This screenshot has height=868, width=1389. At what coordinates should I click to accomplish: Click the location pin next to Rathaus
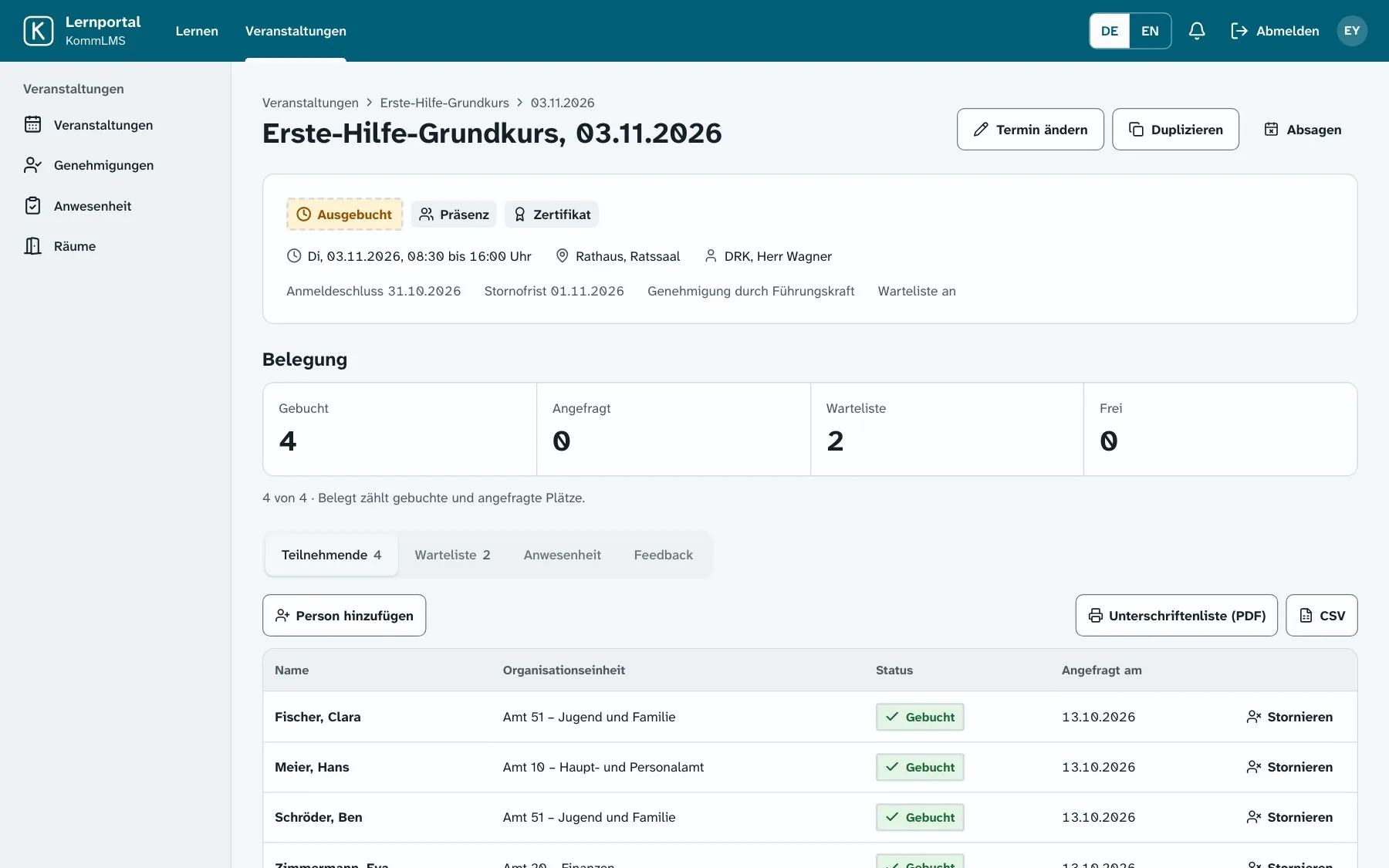[563, 256]
